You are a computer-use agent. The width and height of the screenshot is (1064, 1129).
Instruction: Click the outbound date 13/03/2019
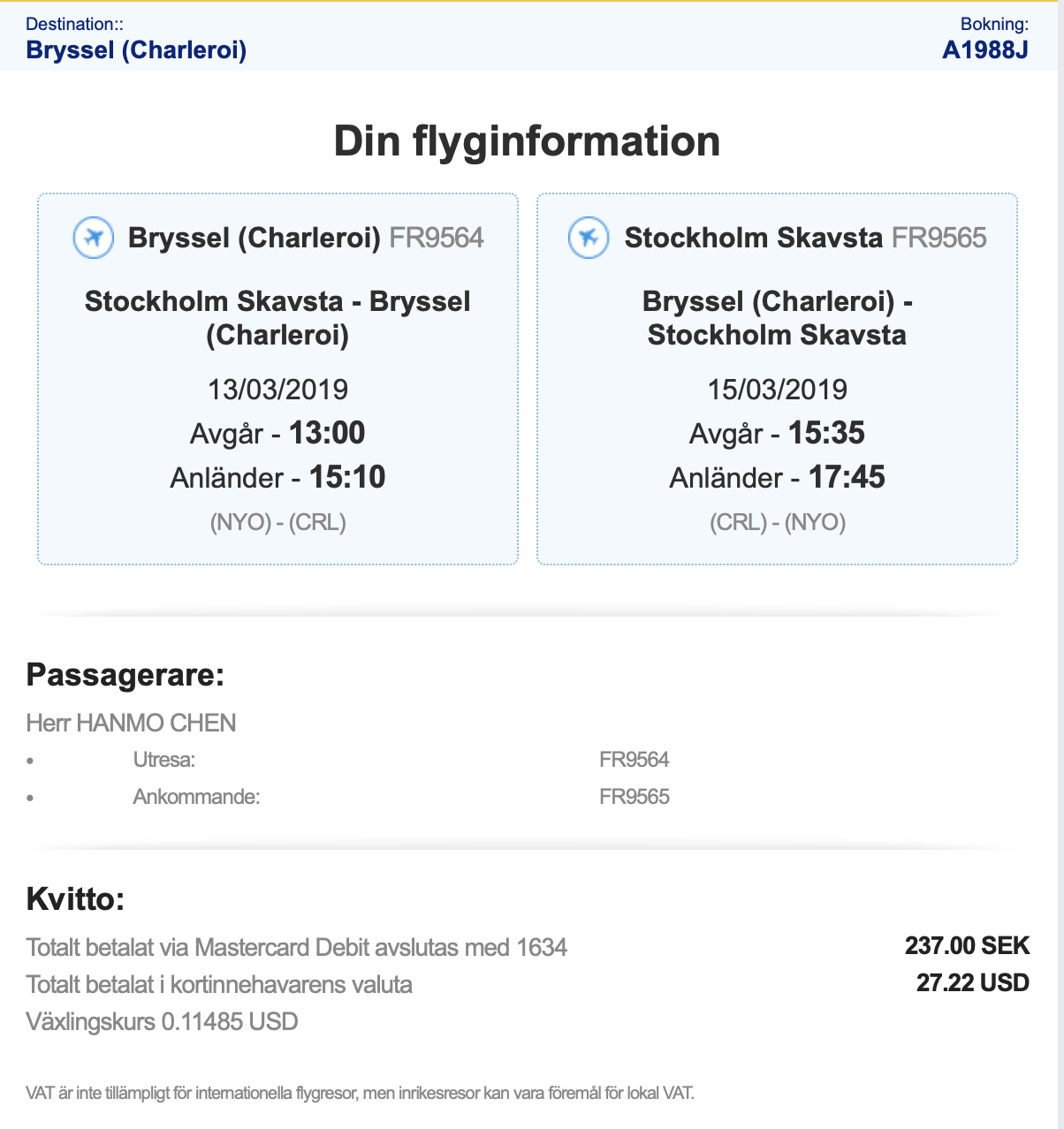pyautogui.click(x=277, y=390)
